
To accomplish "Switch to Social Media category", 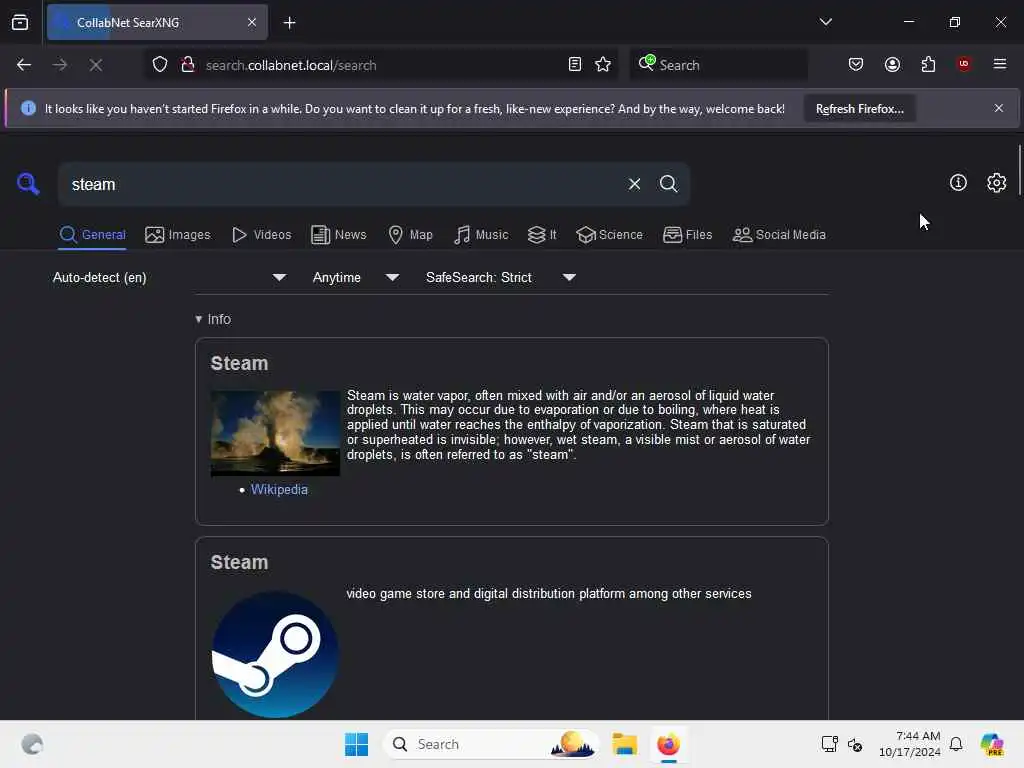I will click(x=779, y=234).
